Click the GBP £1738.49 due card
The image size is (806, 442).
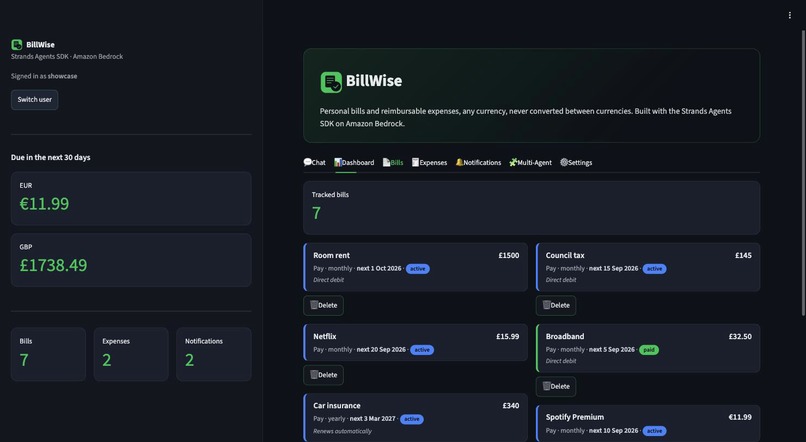pyautogui.click(x=131, y=260)
